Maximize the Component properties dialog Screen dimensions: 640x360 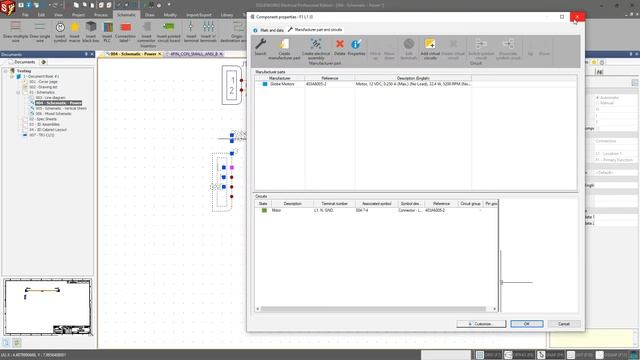562,17
